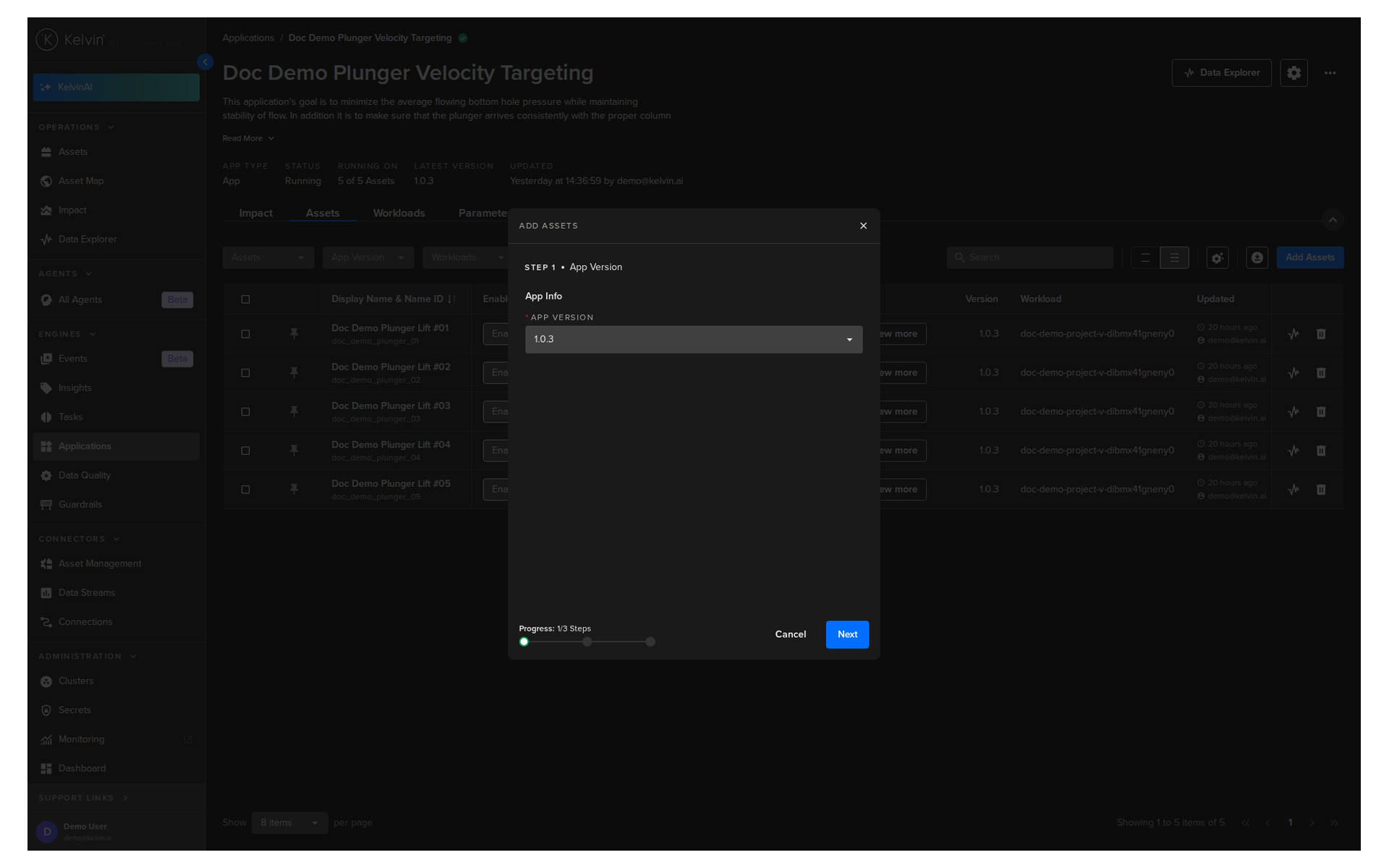Image resolution: width=1389 pixels, height=868 pixels.
Task: Switch to the Assets tab
Action: (323, 213)
